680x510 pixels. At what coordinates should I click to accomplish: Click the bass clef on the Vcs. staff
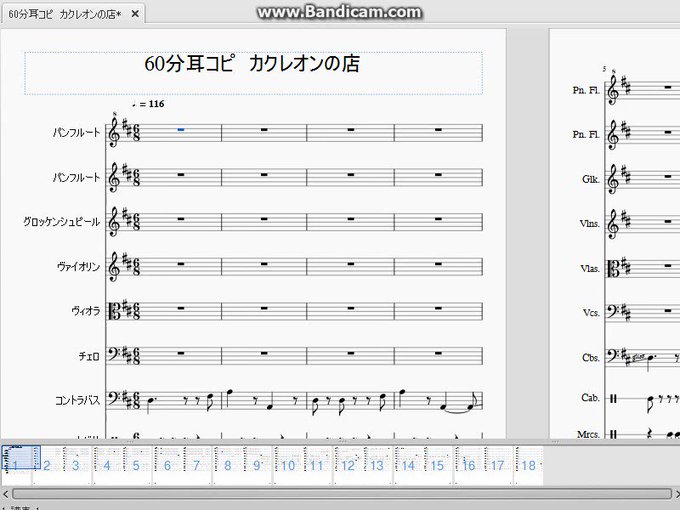[613, 311]
